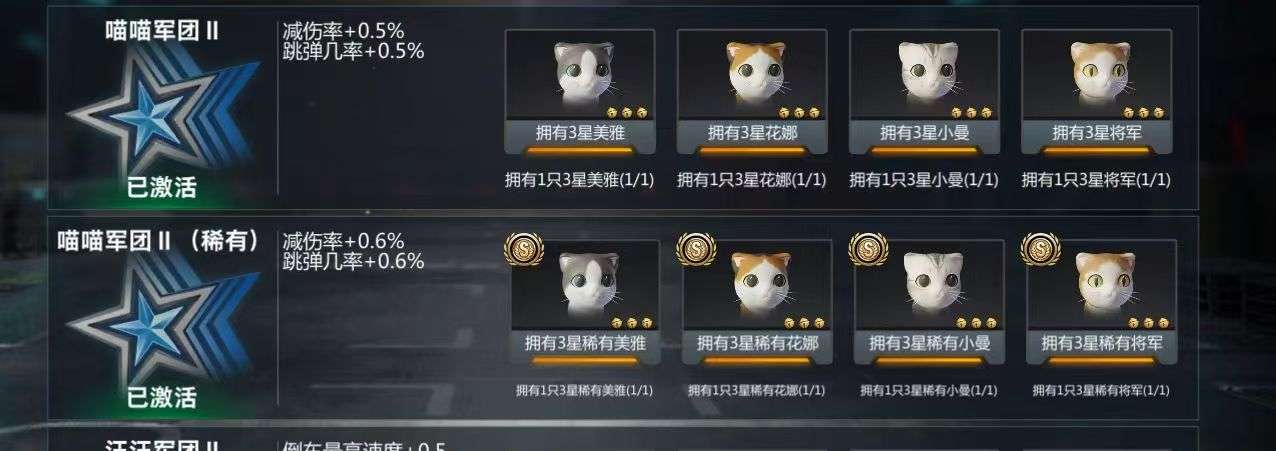
Task: Click gold S badge on rare 美雅 card
Action: [524, 249]
